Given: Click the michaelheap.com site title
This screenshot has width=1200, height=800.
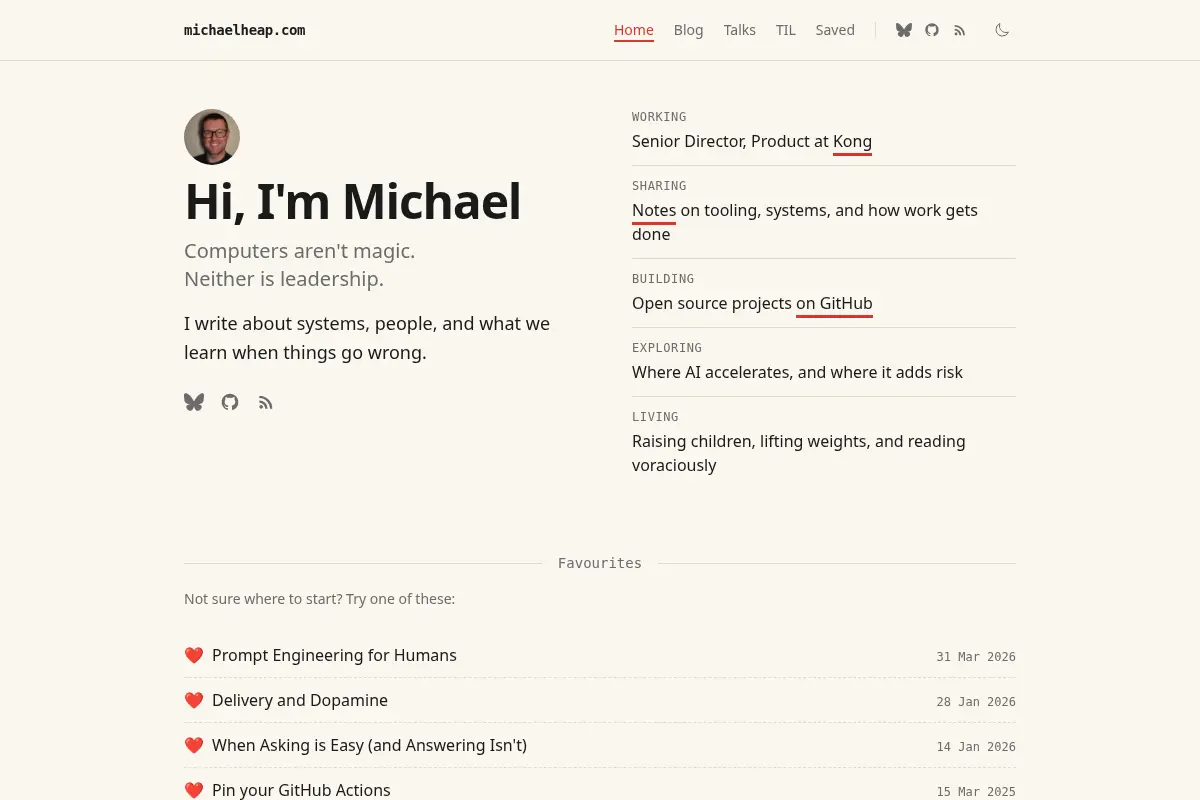Looking at the screenshot, I should click(245, 30).
